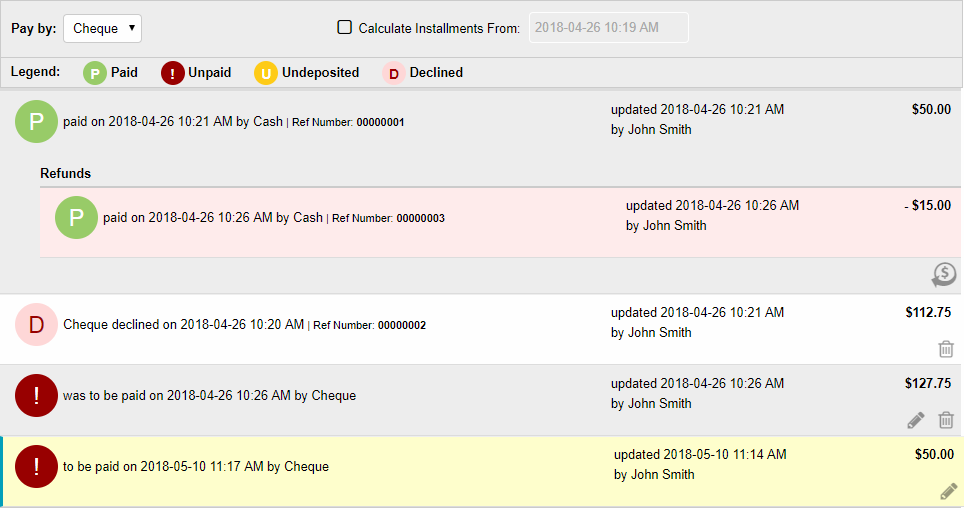Click the Undeposited legend icon

click(265, 73)
